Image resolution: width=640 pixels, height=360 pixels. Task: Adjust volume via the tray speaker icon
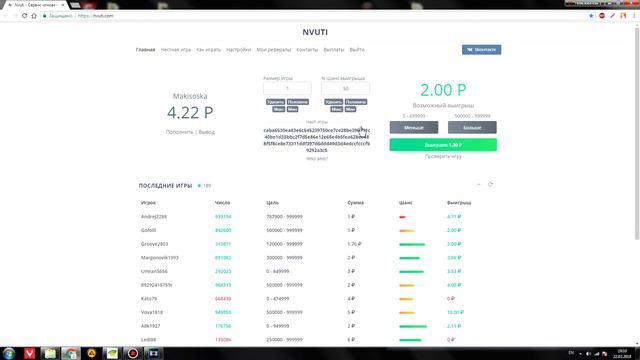(588, 354)
